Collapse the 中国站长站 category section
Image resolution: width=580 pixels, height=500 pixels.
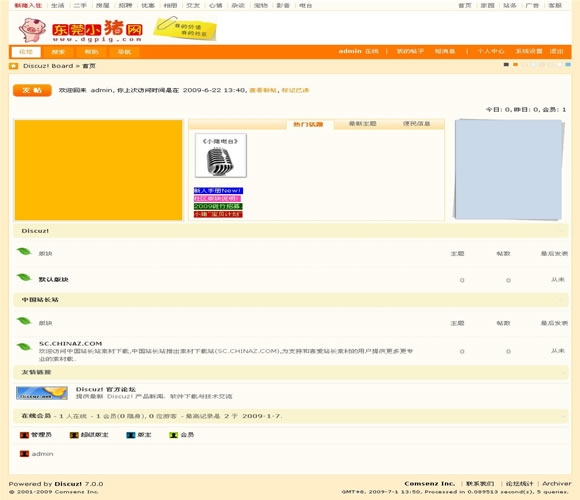(x=562, y=300)
